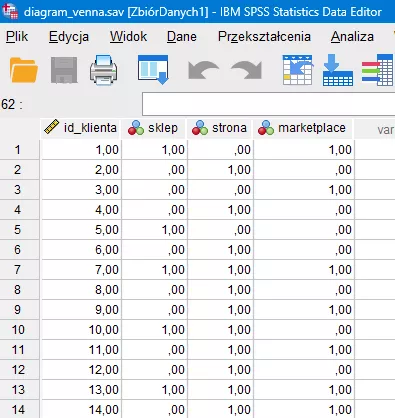This screenshot has width=395, height=418.
Task: Click the Save floppy disk icon
Action: [64, 70]
